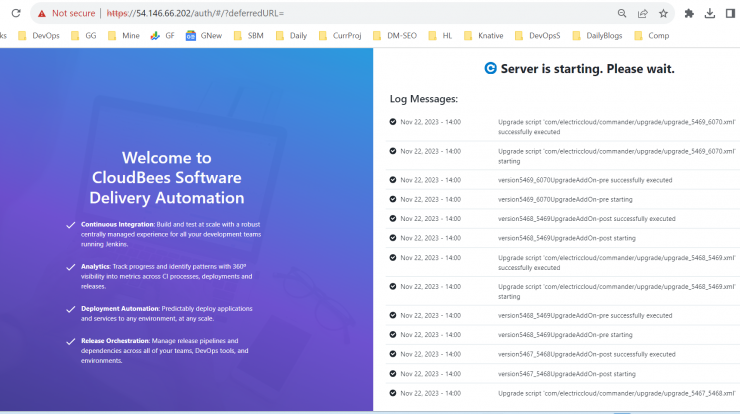Select log text 'version5467_5468UpgradeAddOn-post successfully executed'
The height and width of the screenshot is (414, 740).
pyautogui.click(x=587, y=355)
